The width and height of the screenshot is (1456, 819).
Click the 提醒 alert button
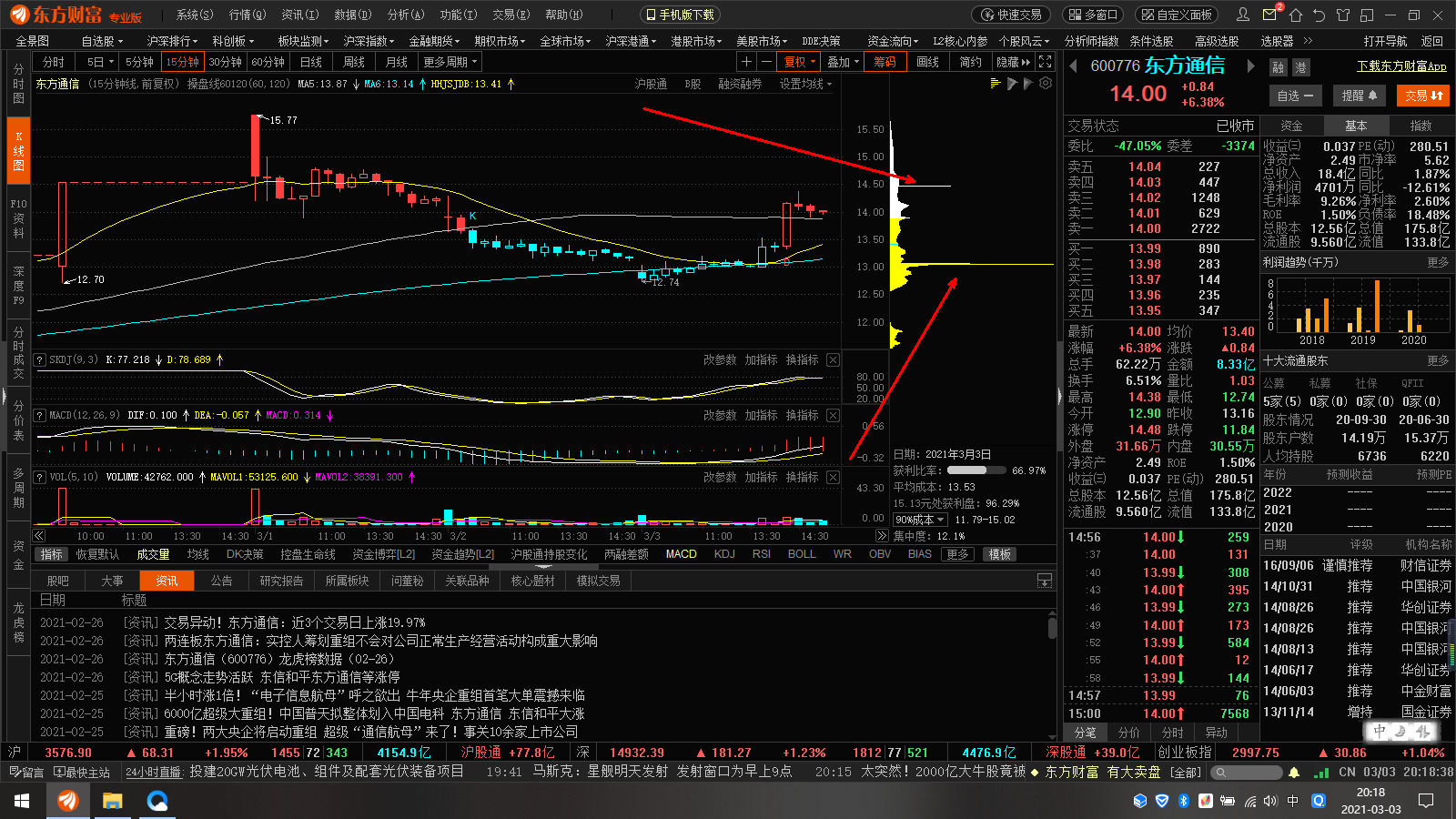click(1360, 96)
